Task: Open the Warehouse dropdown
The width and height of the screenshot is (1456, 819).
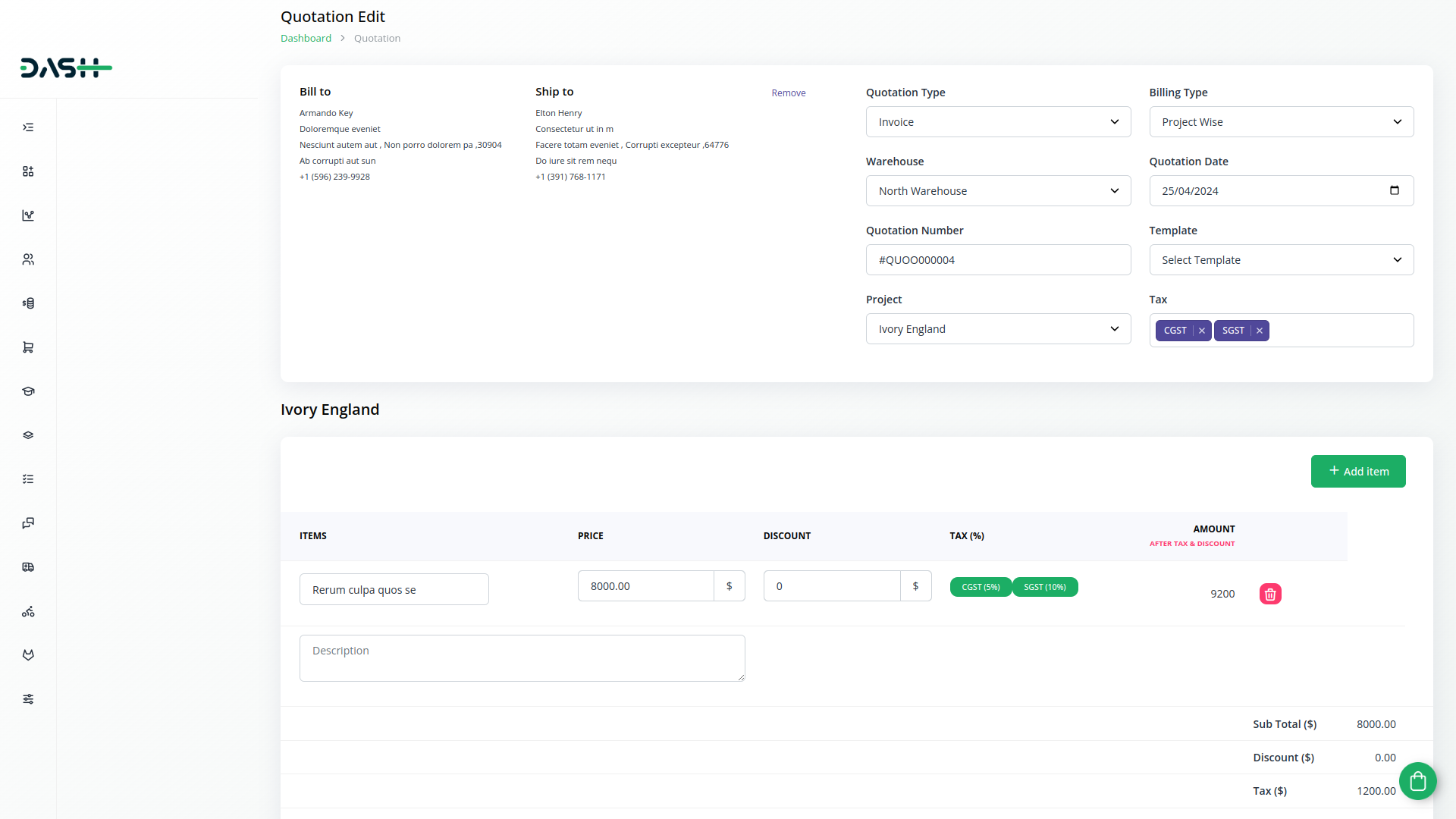Action: [x=998, y=191]
